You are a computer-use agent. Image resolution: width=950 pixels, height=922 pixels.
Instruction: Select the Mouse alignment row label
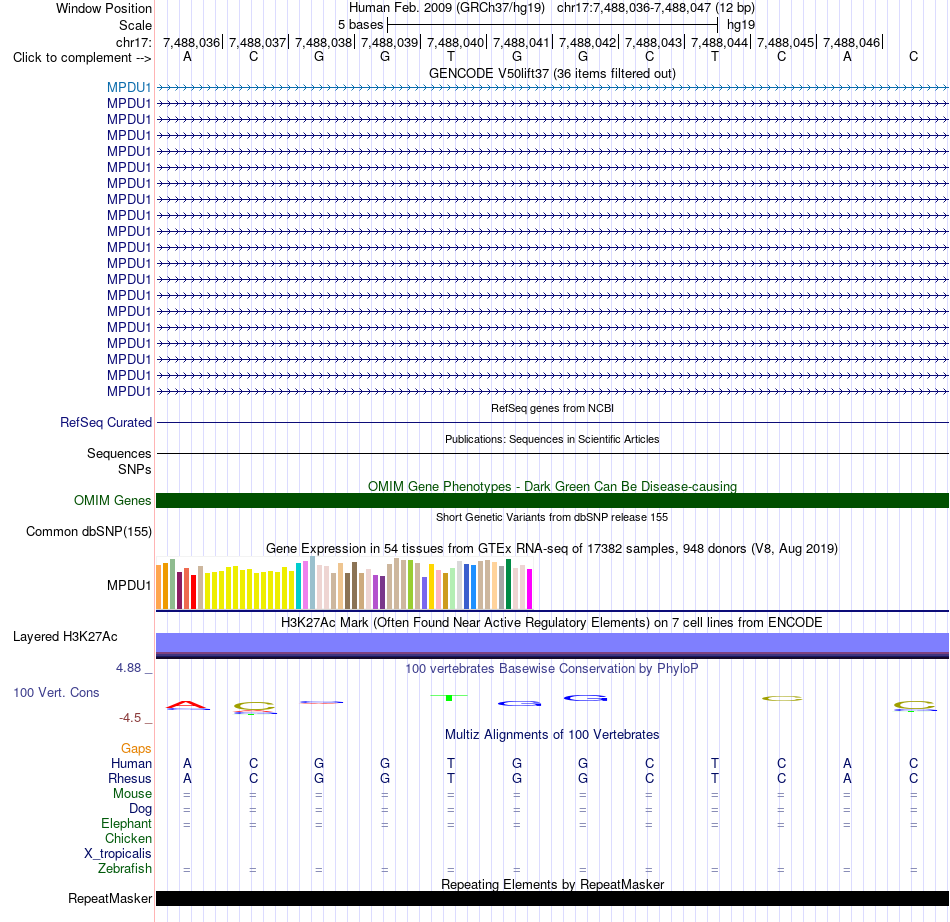[132, 794]
